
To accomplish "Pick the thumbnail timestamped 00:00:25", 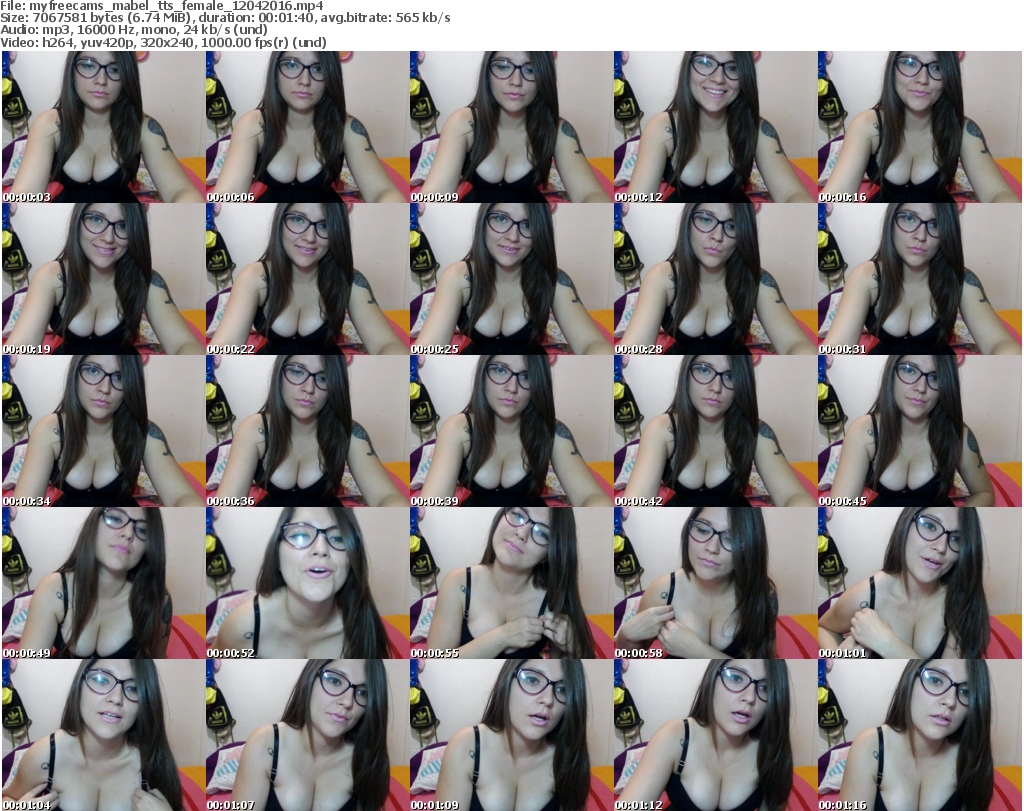I will click(511, 279).
